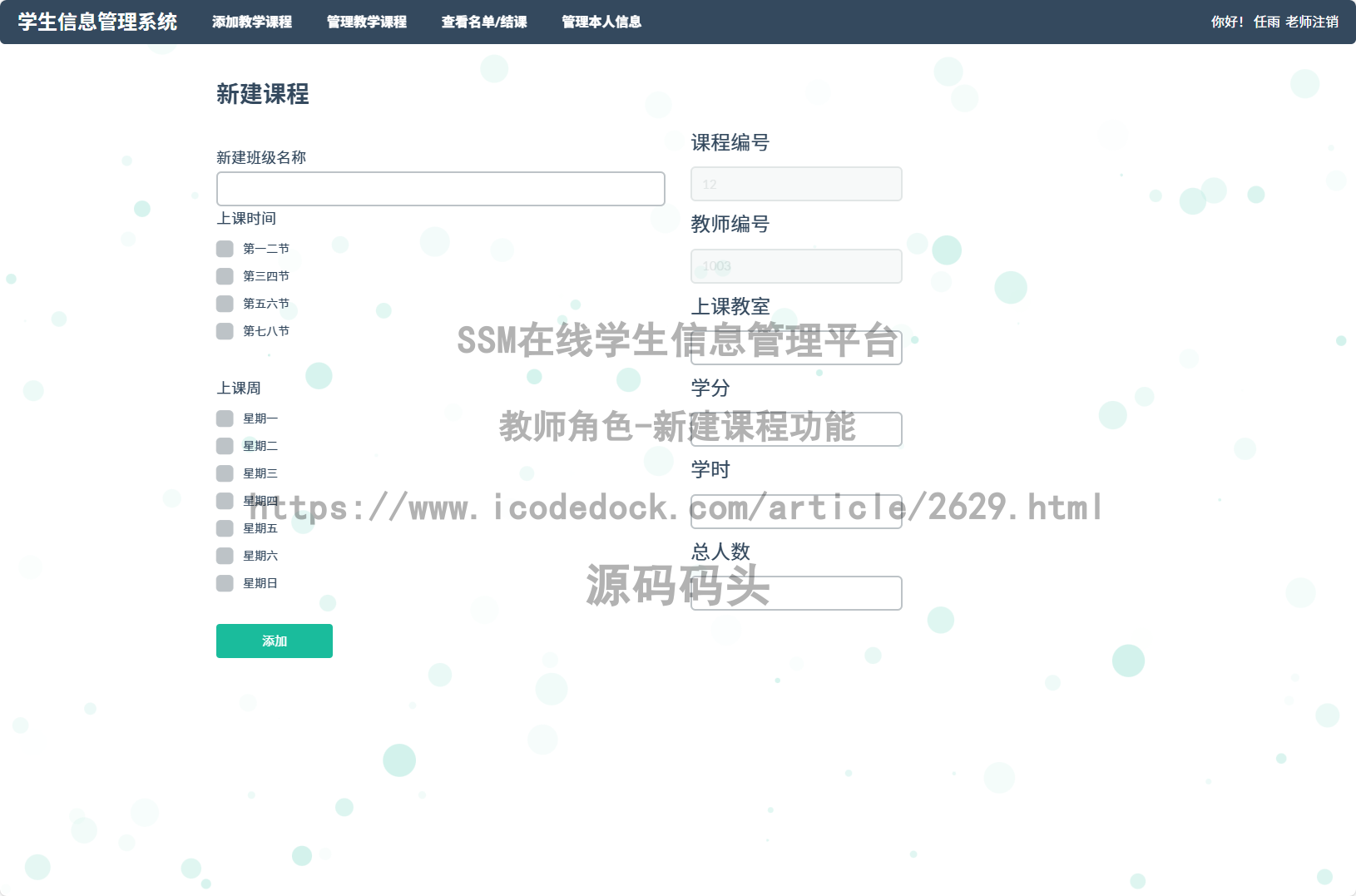1356x896 pixels.
Task: Select 星期五 as a class day
Action: tap(225, 527)
